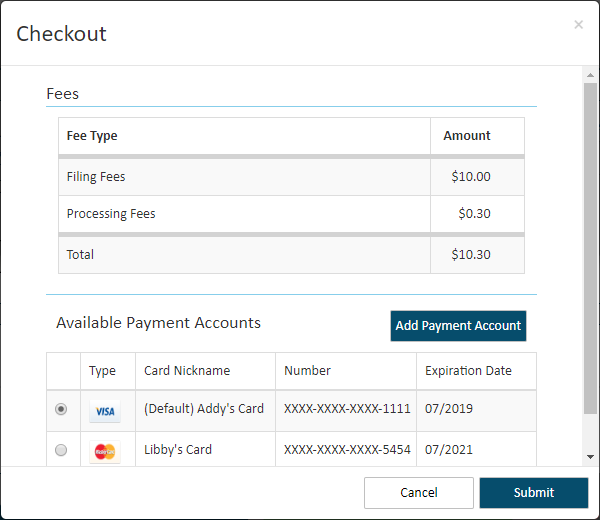Click the scrollbar up arrow
Viewport: 600px width, 520px height.
[x=590, y=75]
